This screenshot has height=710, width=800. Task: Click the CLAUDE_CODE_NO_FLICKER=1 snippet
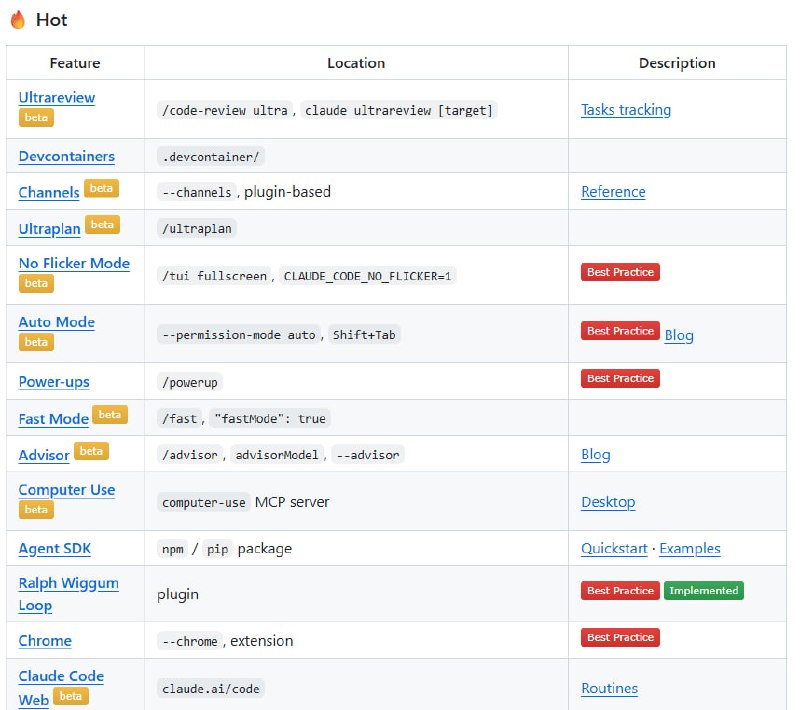pos(367,276)
